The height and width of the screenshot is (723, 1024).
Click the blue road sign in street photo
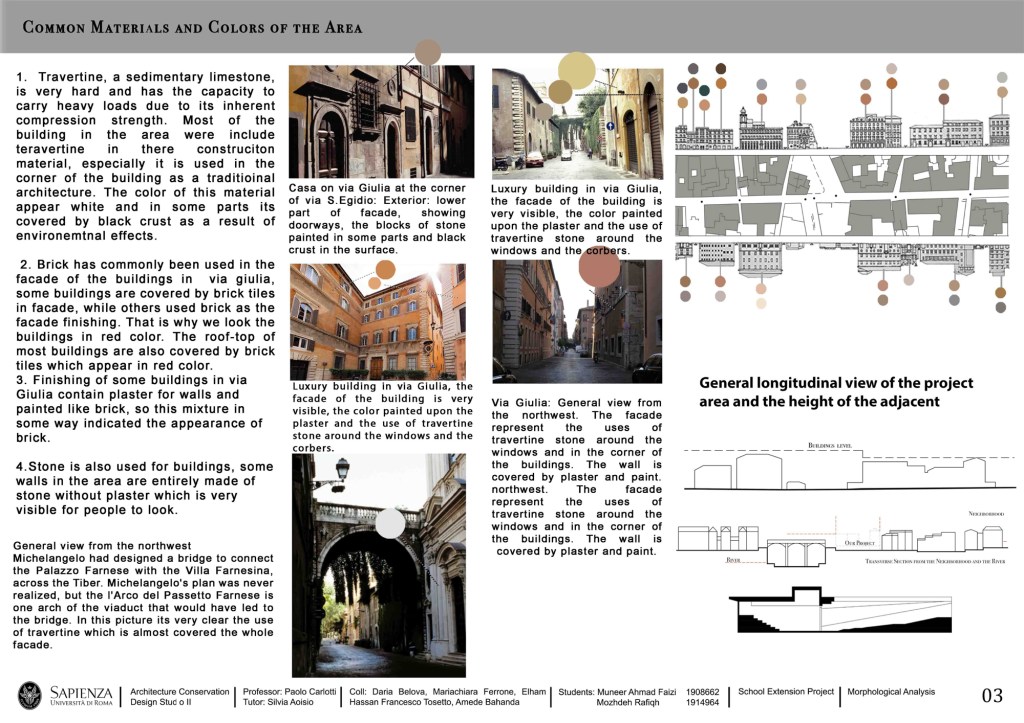pos(610,126)
